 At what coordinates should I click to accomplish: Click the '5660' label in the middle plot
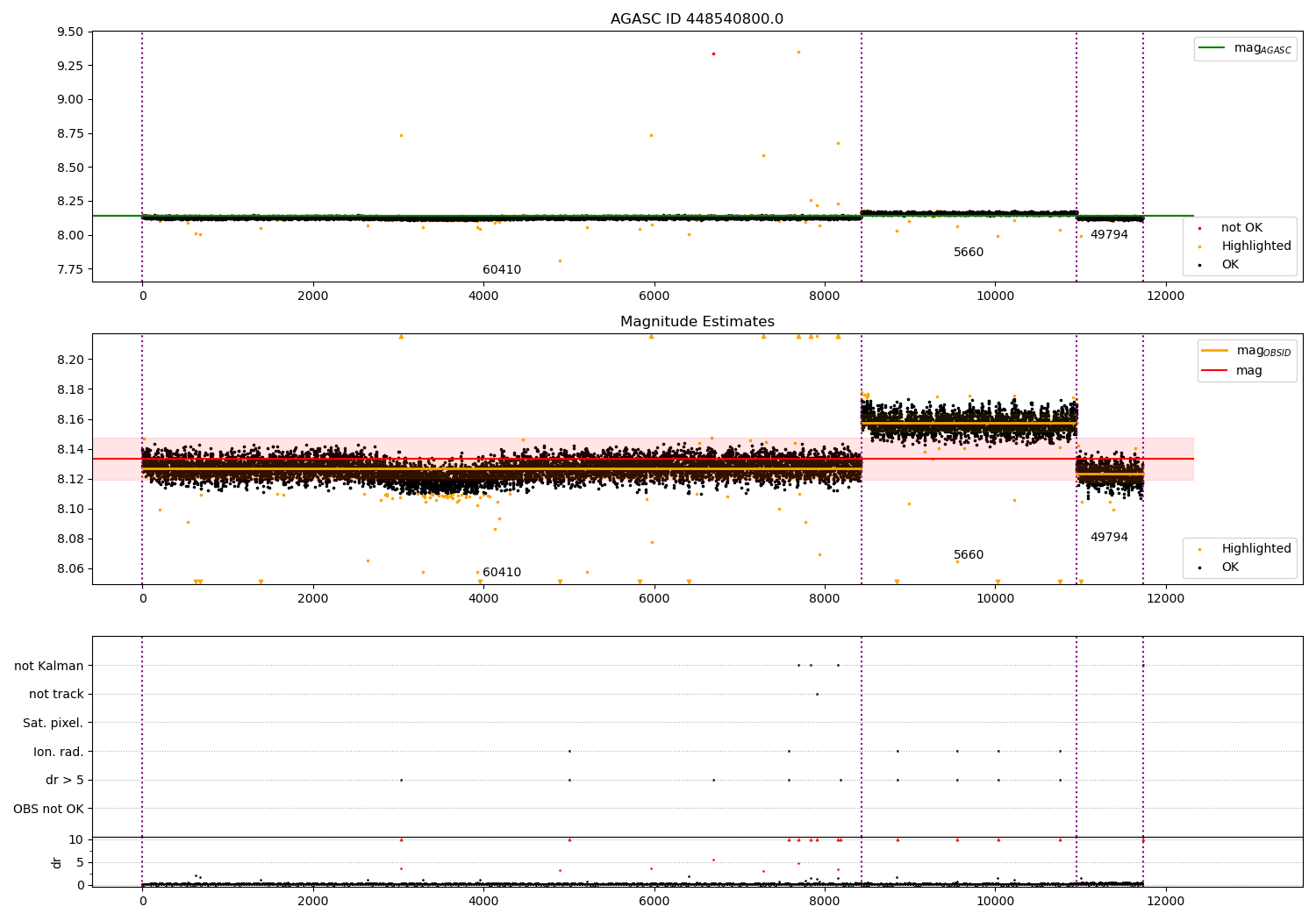pyautogui.click(x=969, y=554)
